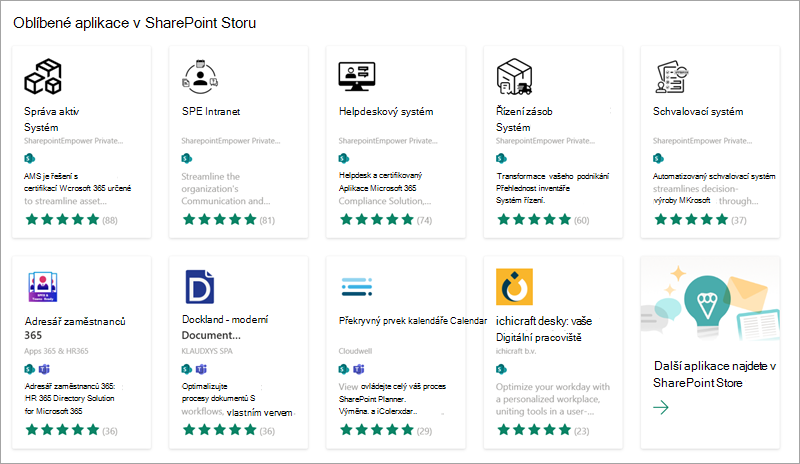Click SharePoint badge on Dockland card
800x464 pixels.
click(187, 369)
